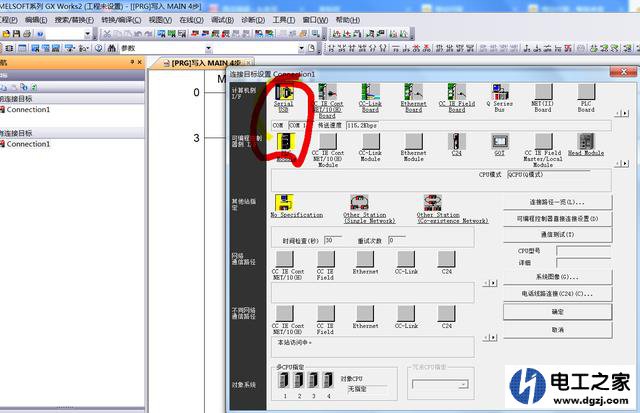
Task: Click the 通信测试(T) button
Action: pos(558,235)
